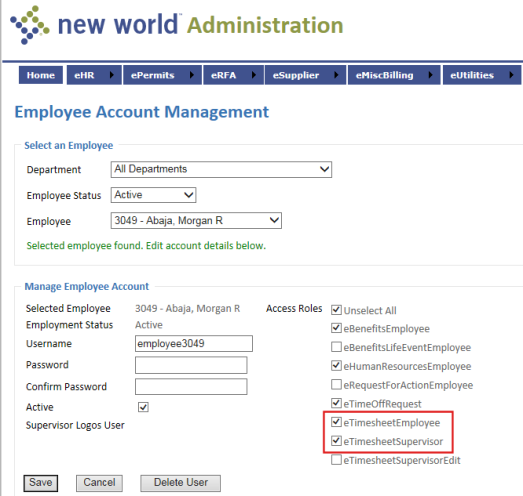Expand the eRFA menu arrow

tap(253, 75)
